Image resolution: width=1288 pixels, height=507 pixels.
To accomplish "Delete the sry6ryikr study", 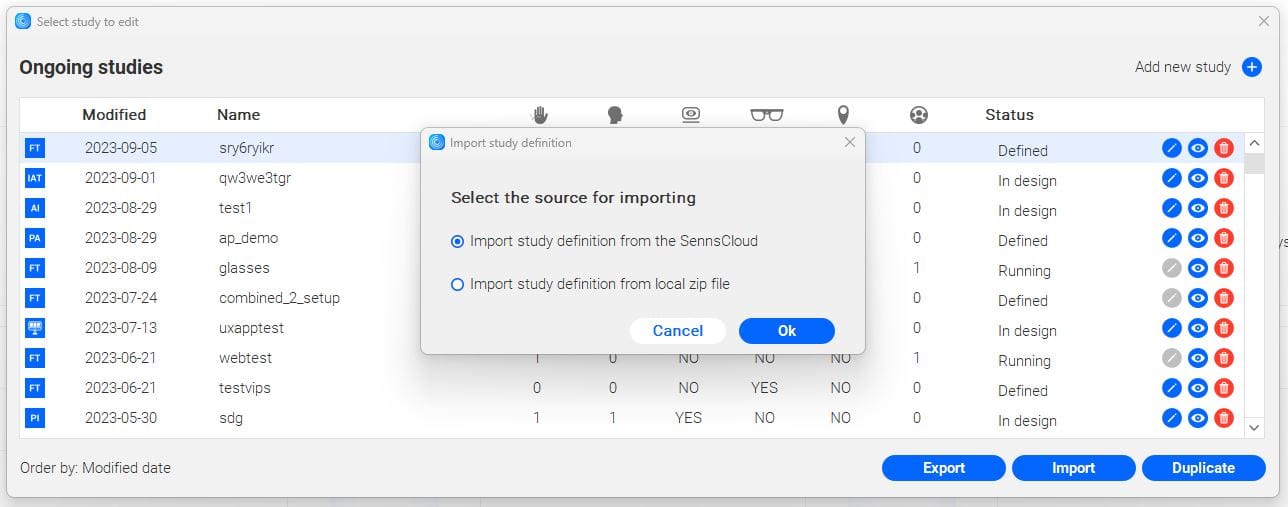I will coord(1224,148).
